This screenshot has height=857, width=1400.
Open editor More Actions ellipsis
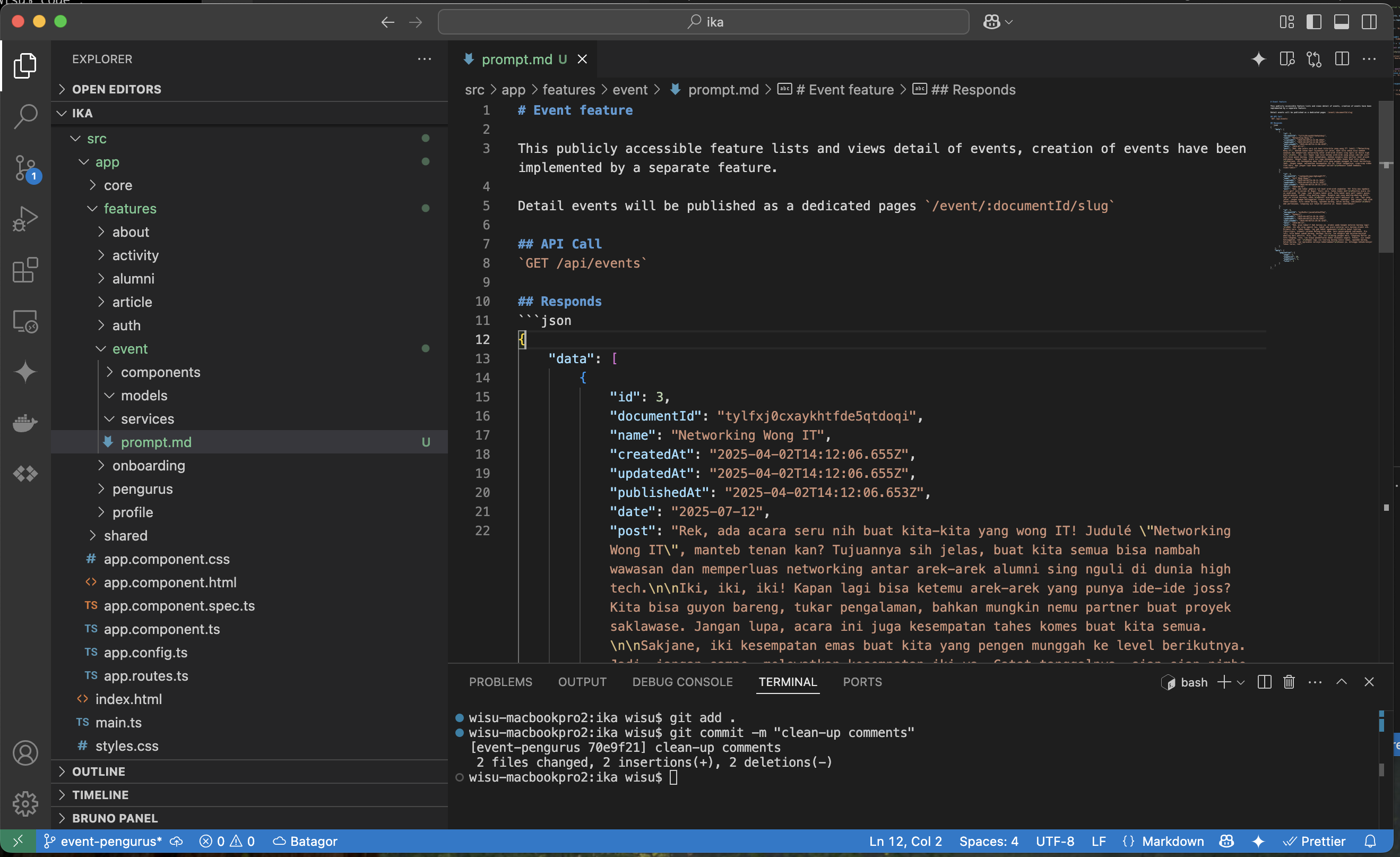click(x=1369, y=59)
